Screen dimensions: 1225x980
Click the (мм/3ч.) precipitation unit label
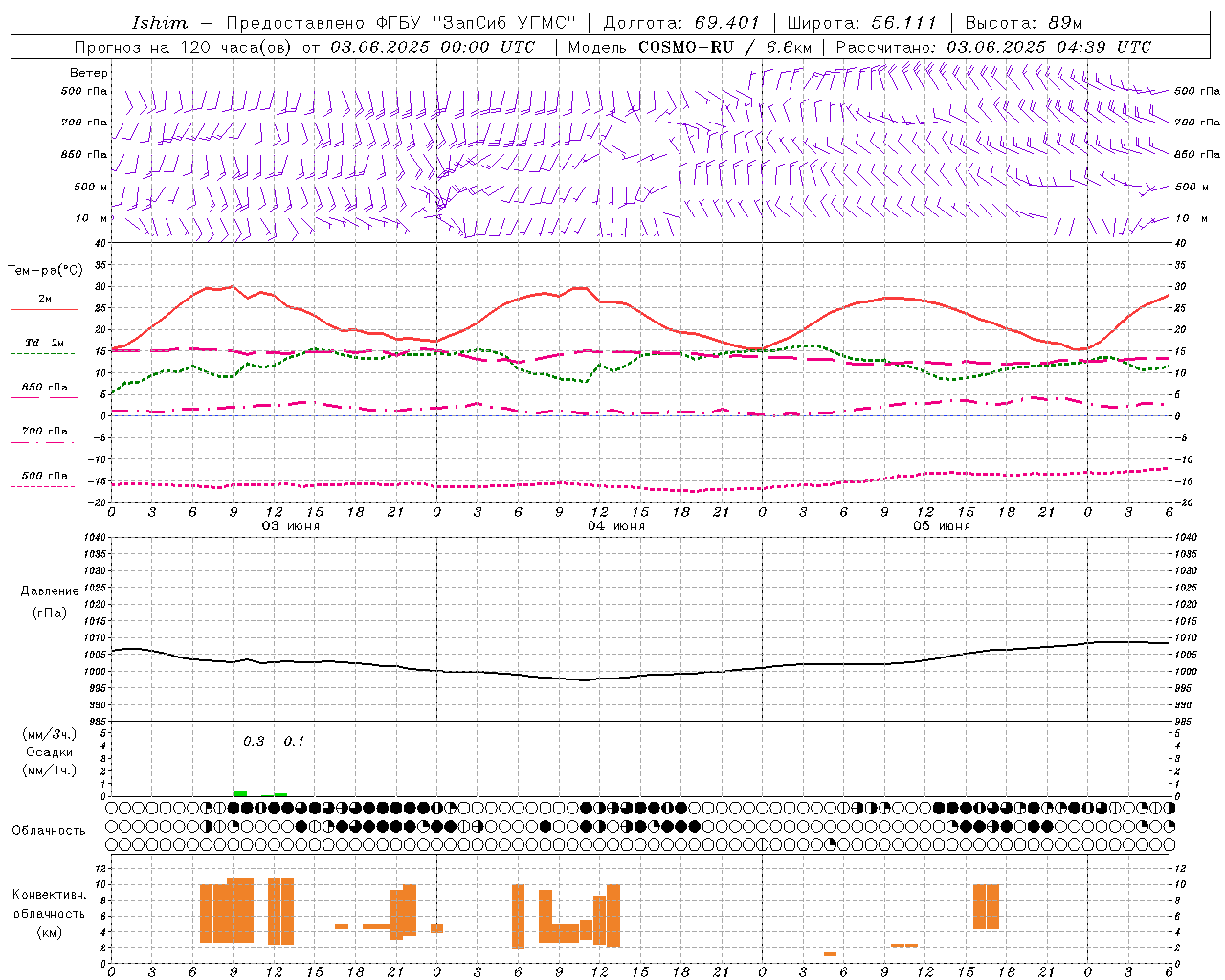coord(50,735)
